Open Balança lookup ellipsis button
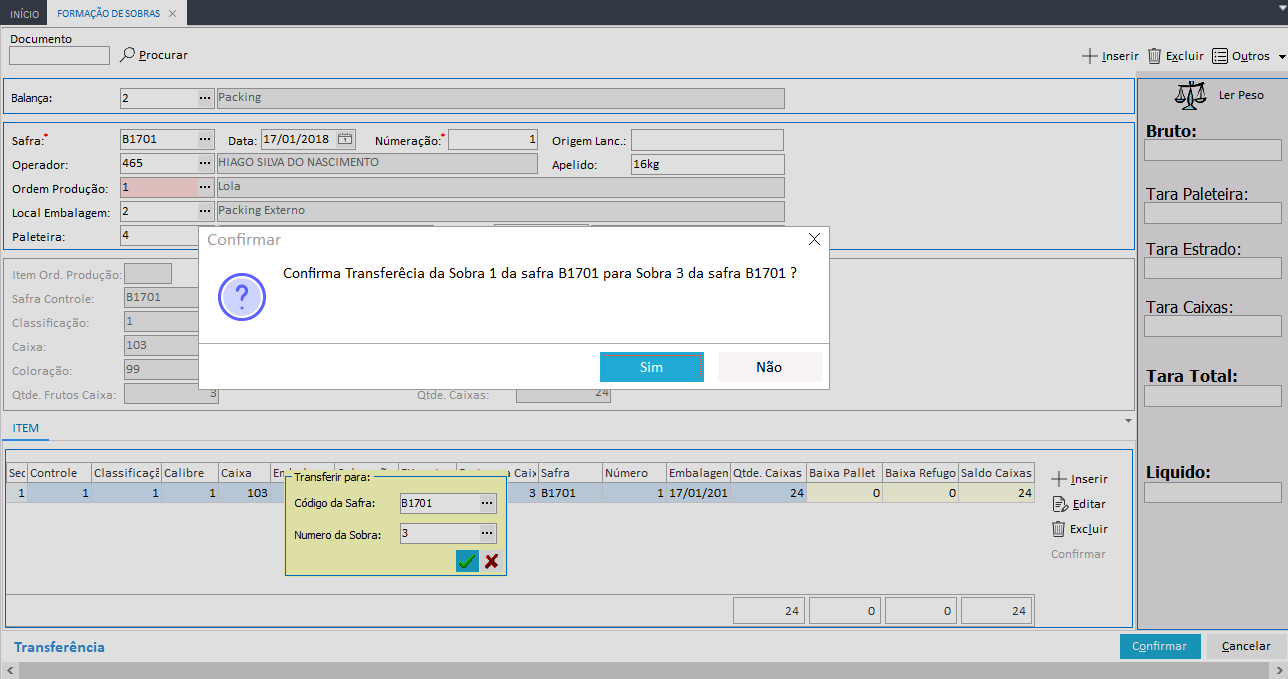 [x=205, y=98]
